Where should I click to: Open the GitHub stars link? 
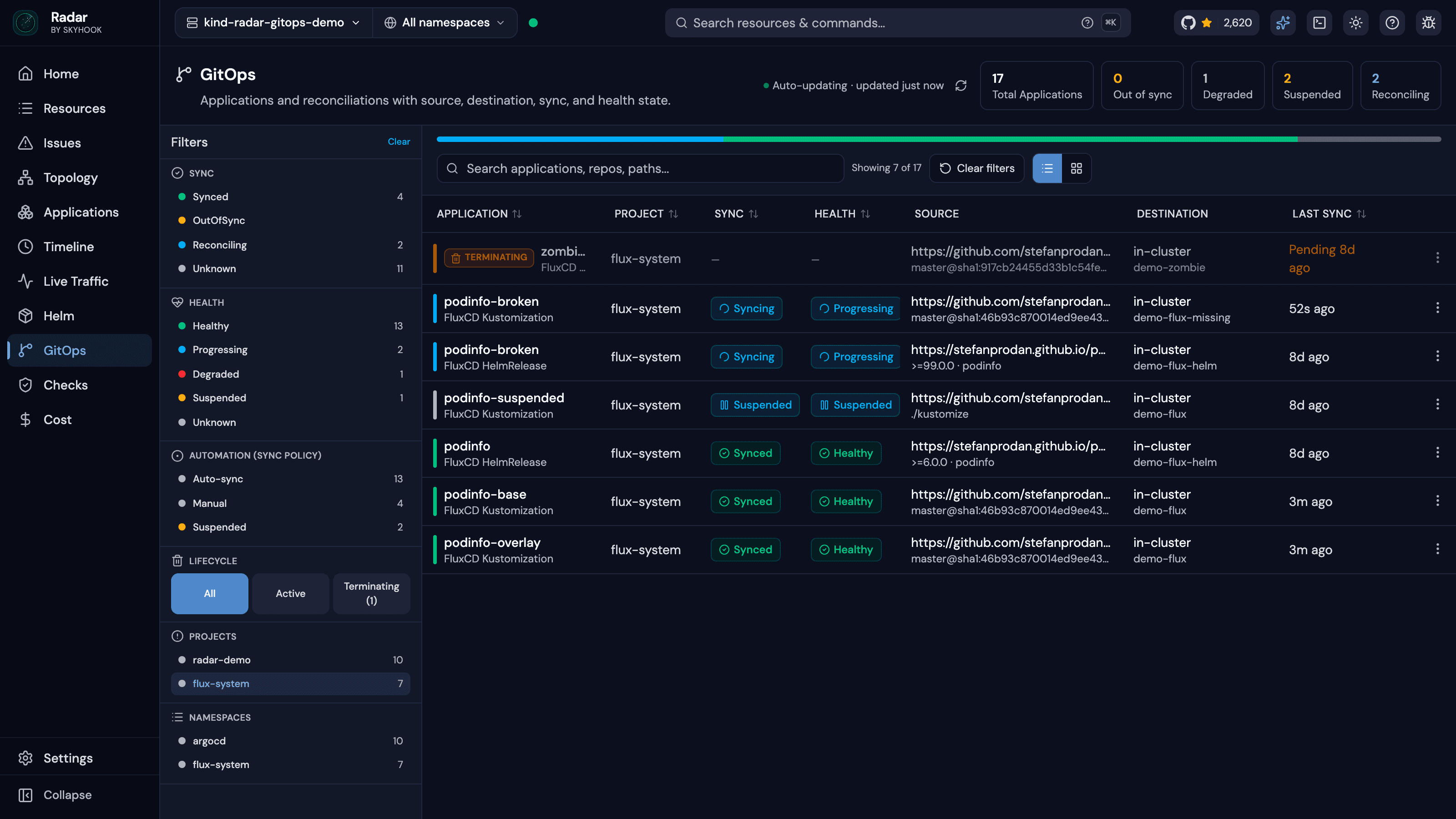click(1216, 23)
